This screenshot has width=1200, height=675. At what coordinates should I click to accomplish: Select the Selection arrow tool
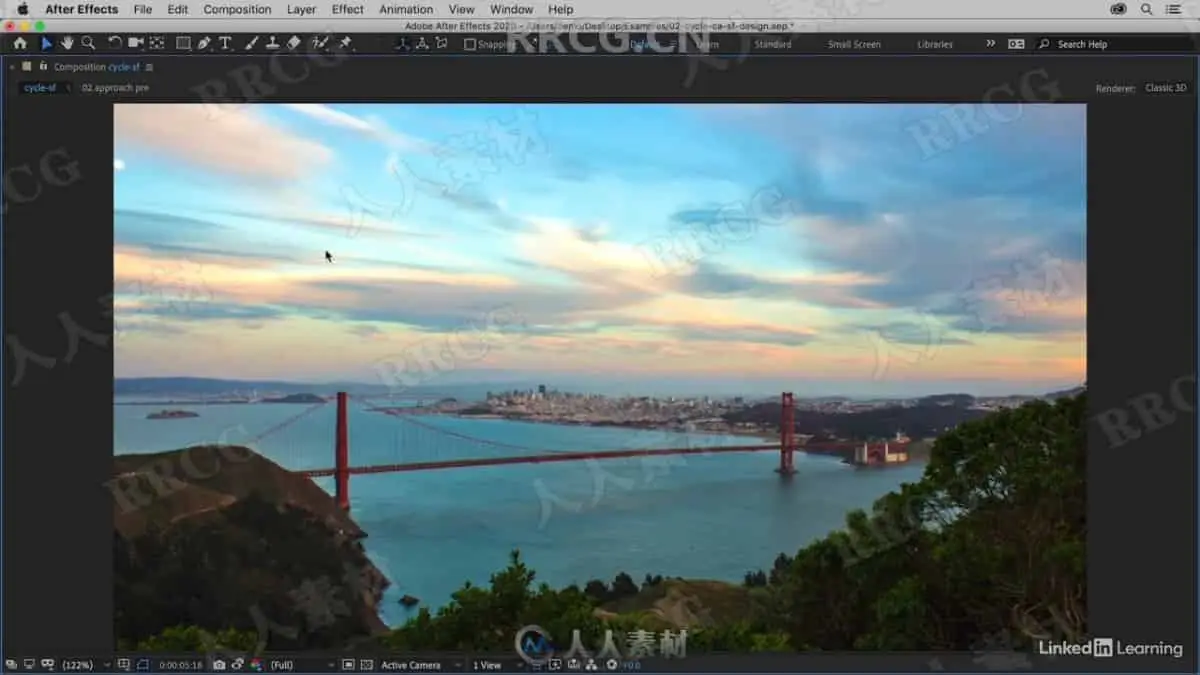[46, 43]
